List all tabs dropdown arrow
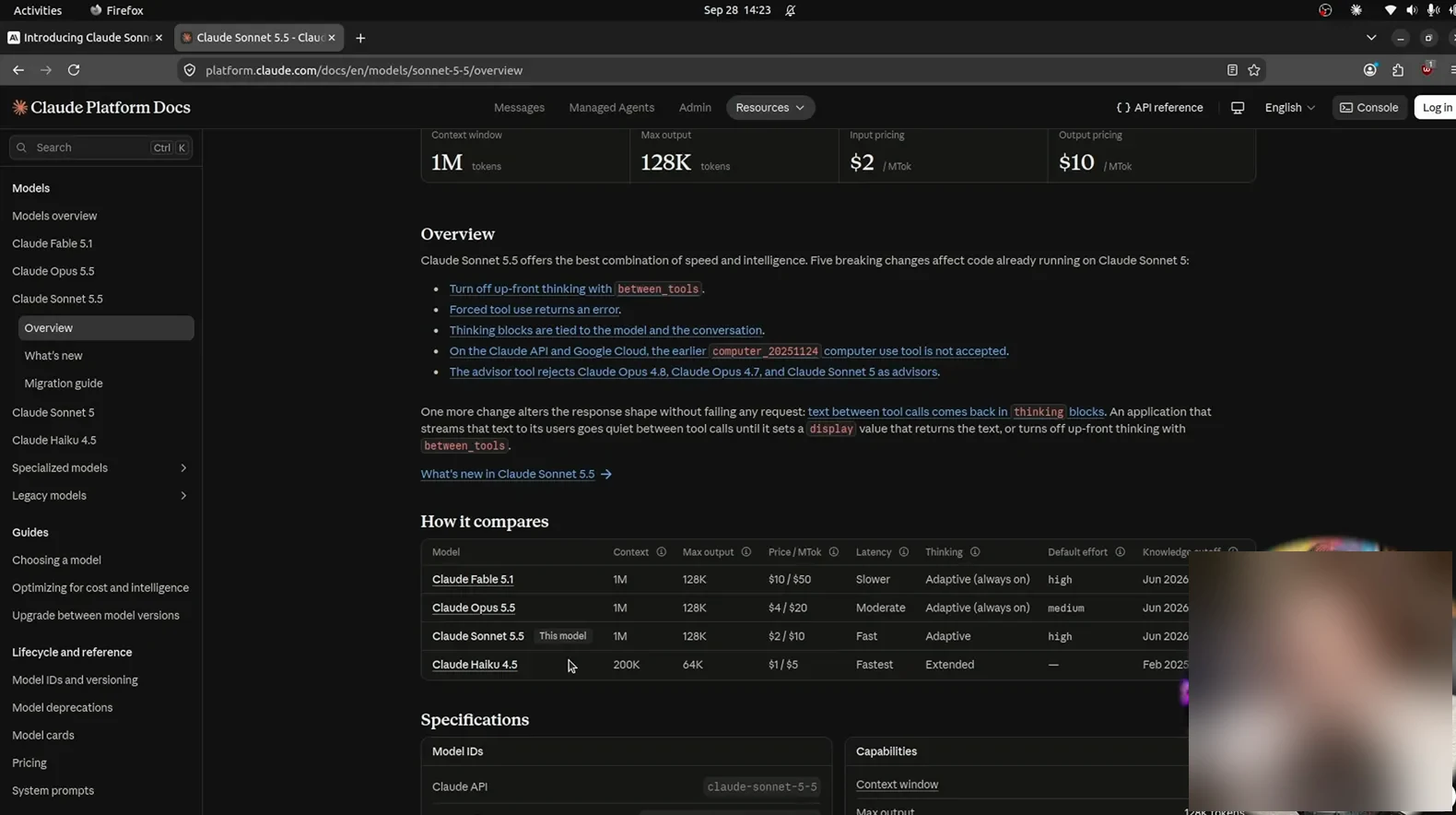 point(1371,38)
